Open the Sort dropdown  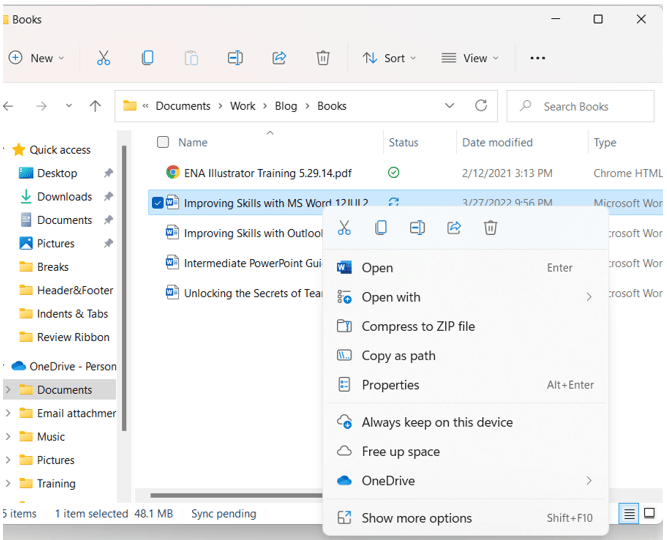coord(389,58)
